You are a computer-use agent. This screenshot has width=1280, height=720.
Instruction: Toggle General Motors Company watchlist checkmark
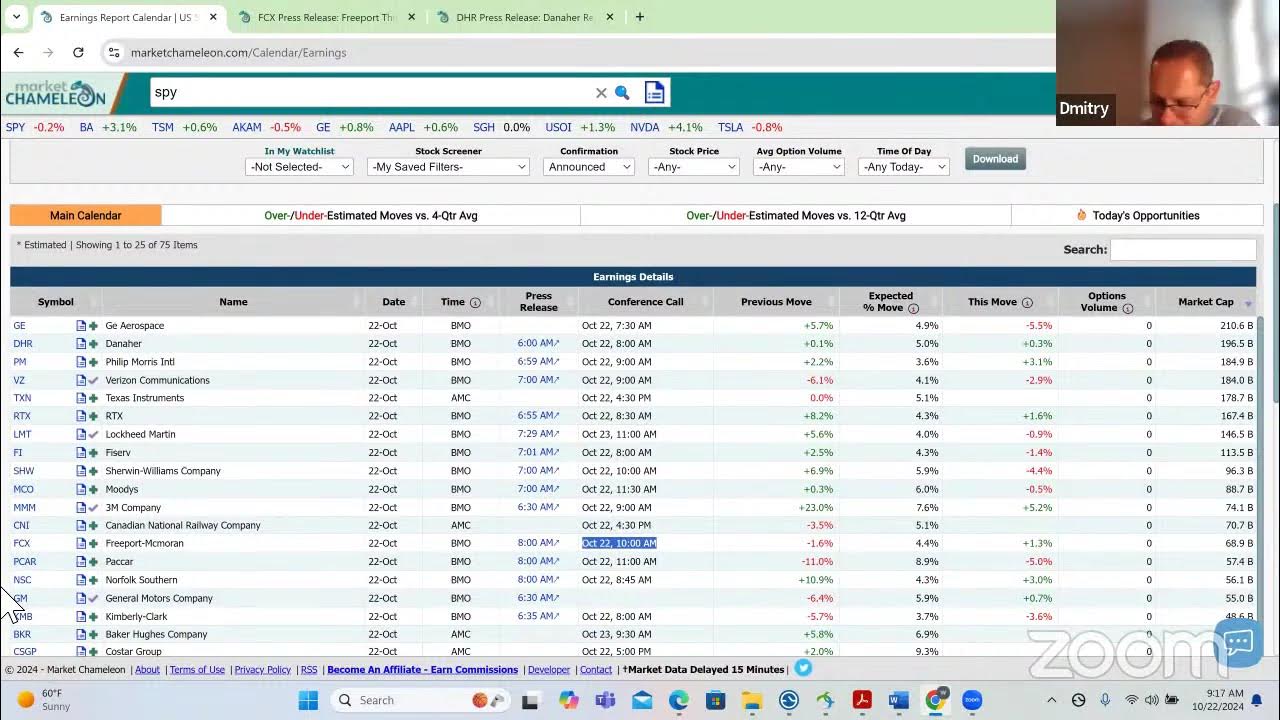pyautogui.click(x=93, y=598)
